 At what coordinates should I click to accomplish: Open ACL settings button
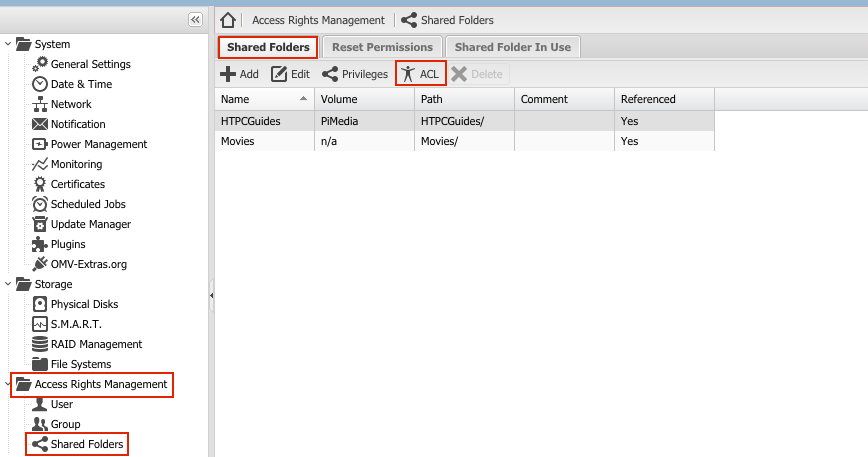pos(420,74)
